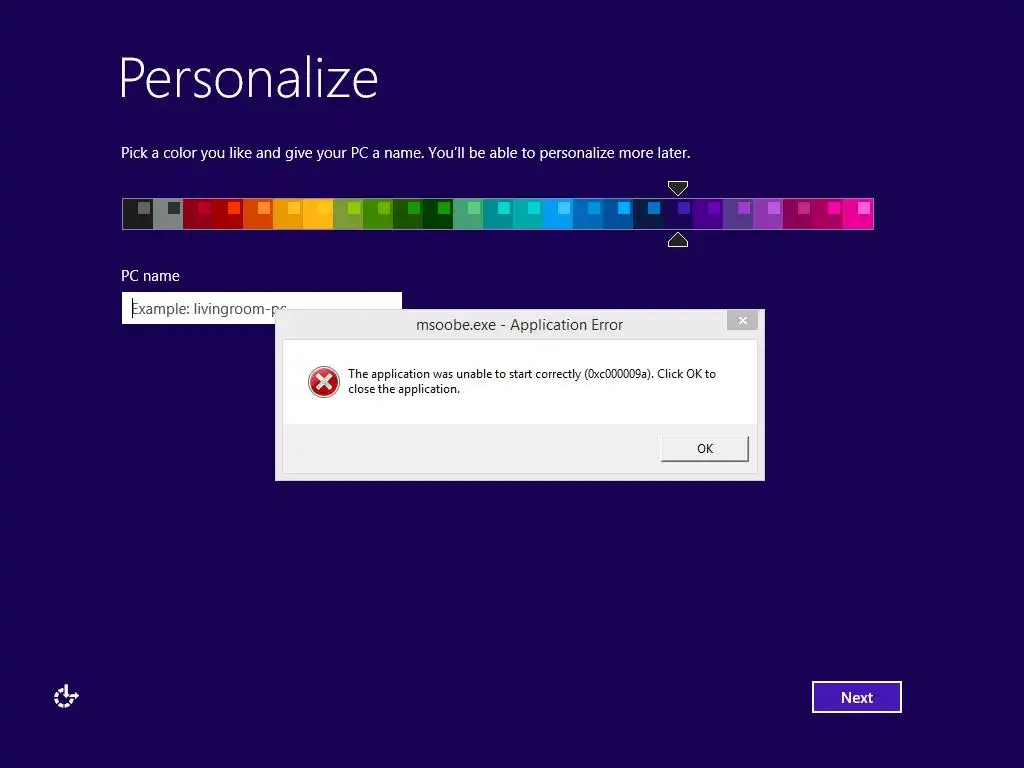This screenshot has width=1024, height=768.
Task: Open the Ease of Access icon
Action: (66, 697)
